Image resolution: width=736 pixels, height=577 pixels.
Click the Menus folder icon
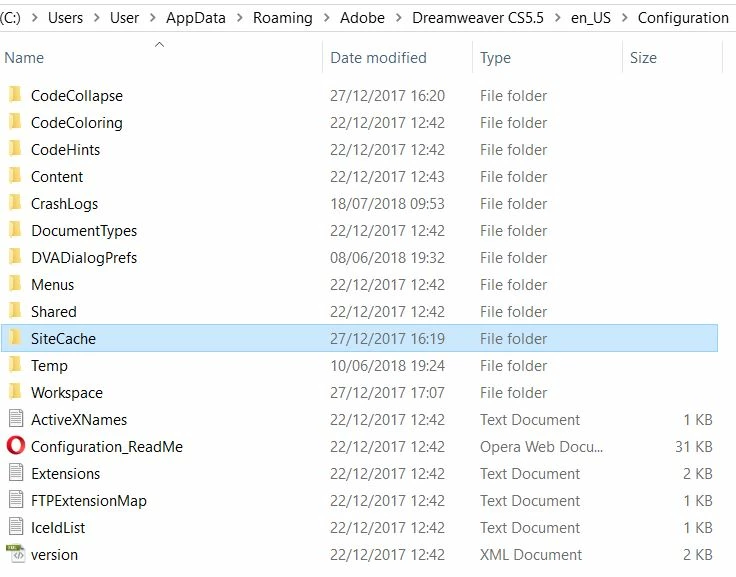(x=15, y=284)
